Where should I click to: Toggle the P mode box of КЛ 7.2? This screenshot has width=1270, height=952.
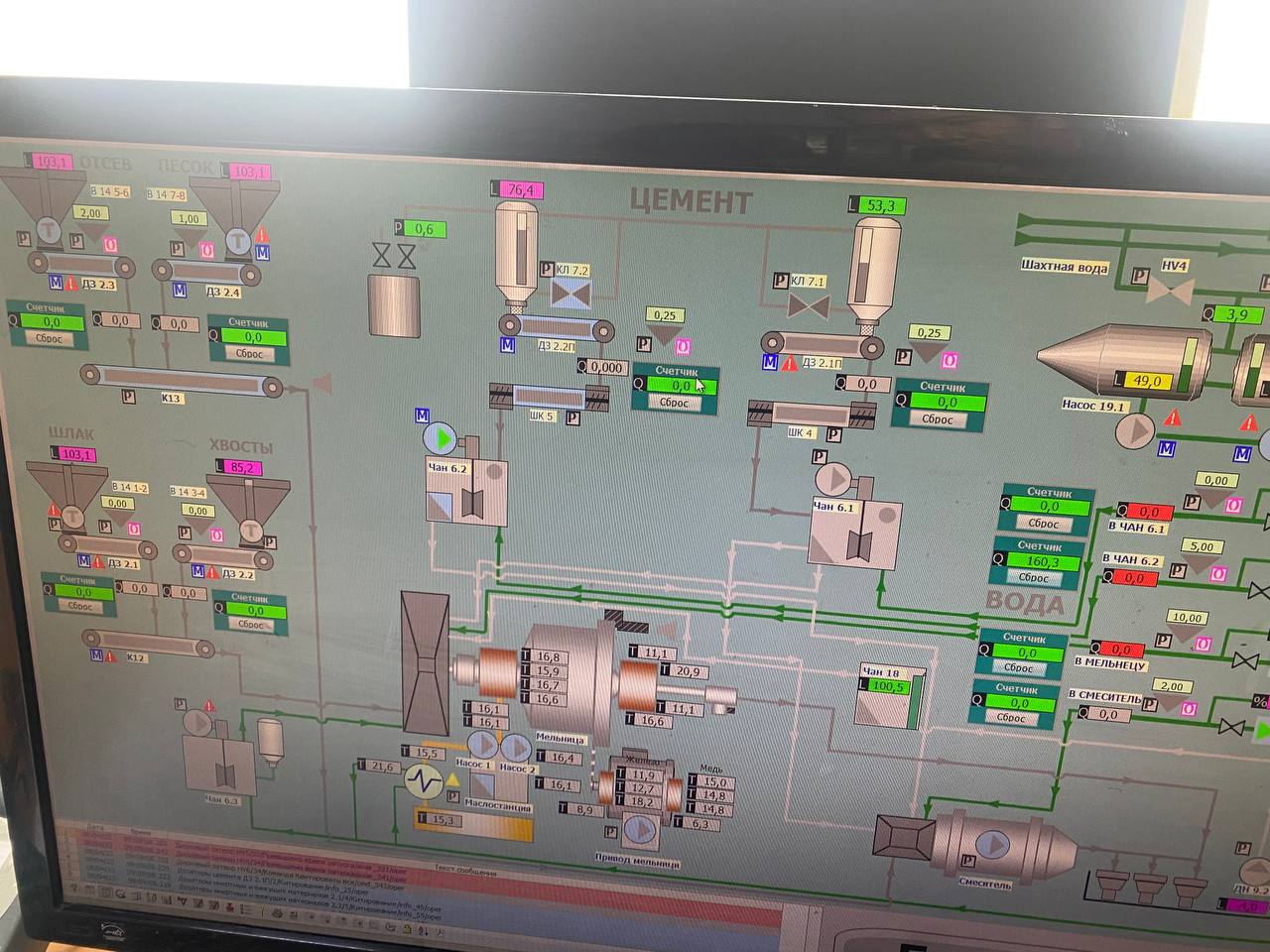(x=548, y=269)
